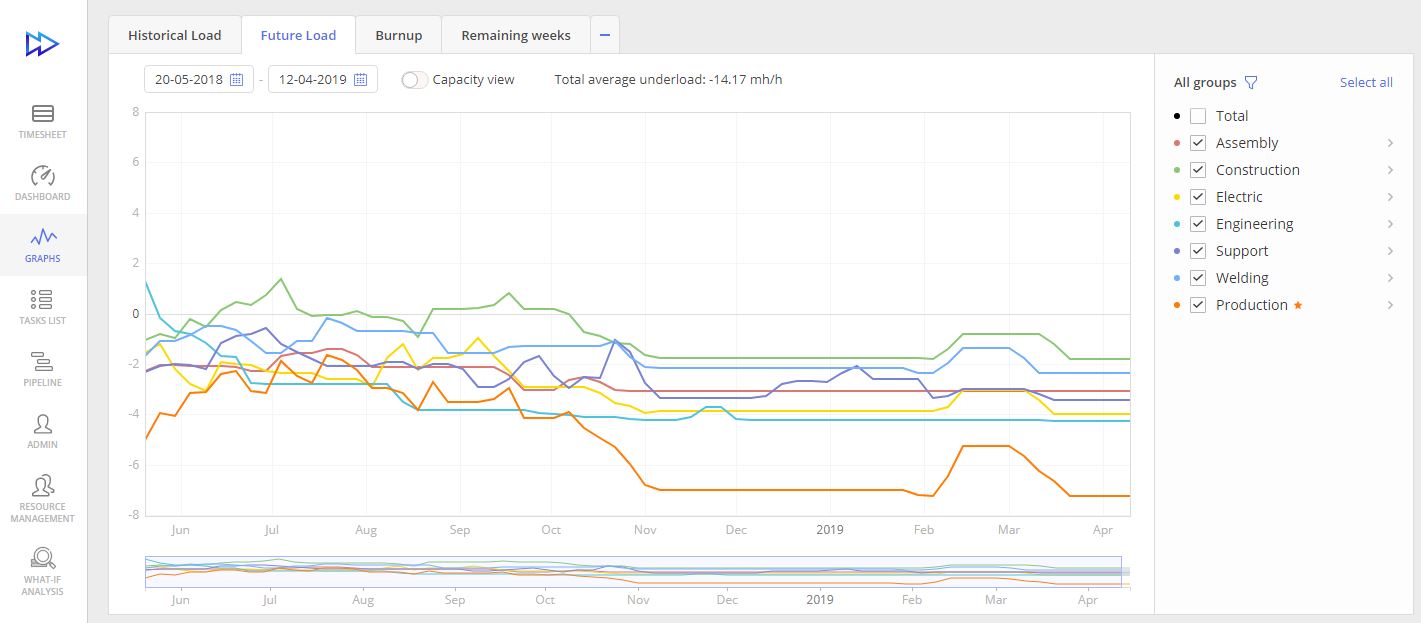Click the filter funnel icon beside All groups
The image size is (1421, 623).
pyautogui.click(x=1250, y=83)
